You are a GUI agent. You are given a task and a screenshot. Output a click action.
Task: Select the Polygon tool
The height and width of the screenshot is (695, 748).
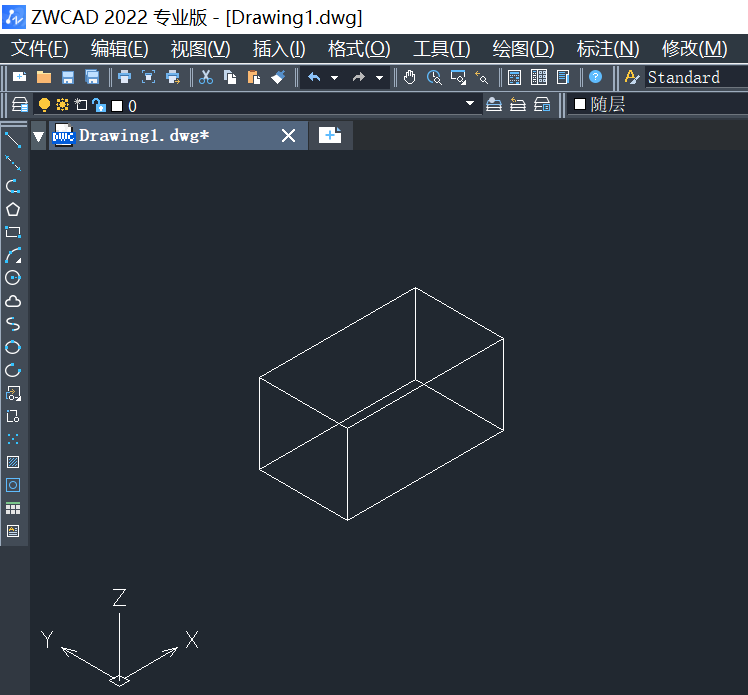coord(13,209)
